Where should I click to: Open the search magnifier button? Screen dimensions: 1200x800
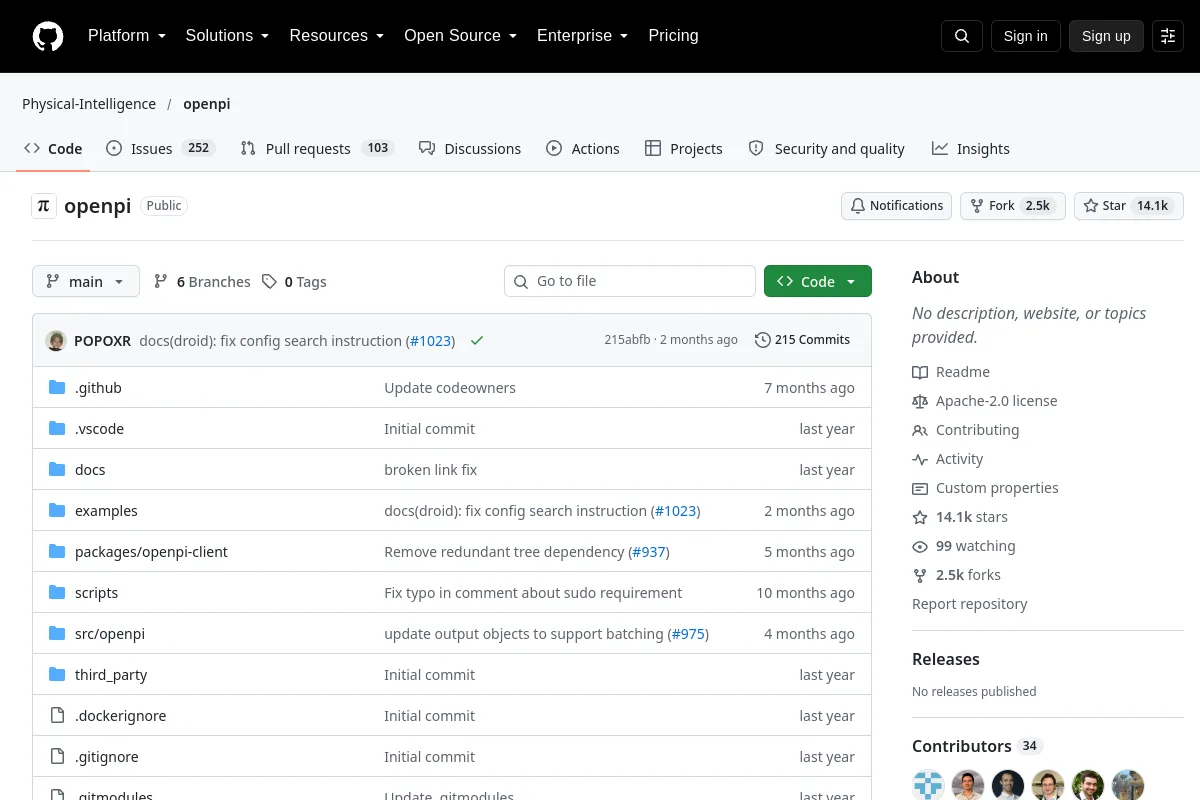click(x=962, y=36)
